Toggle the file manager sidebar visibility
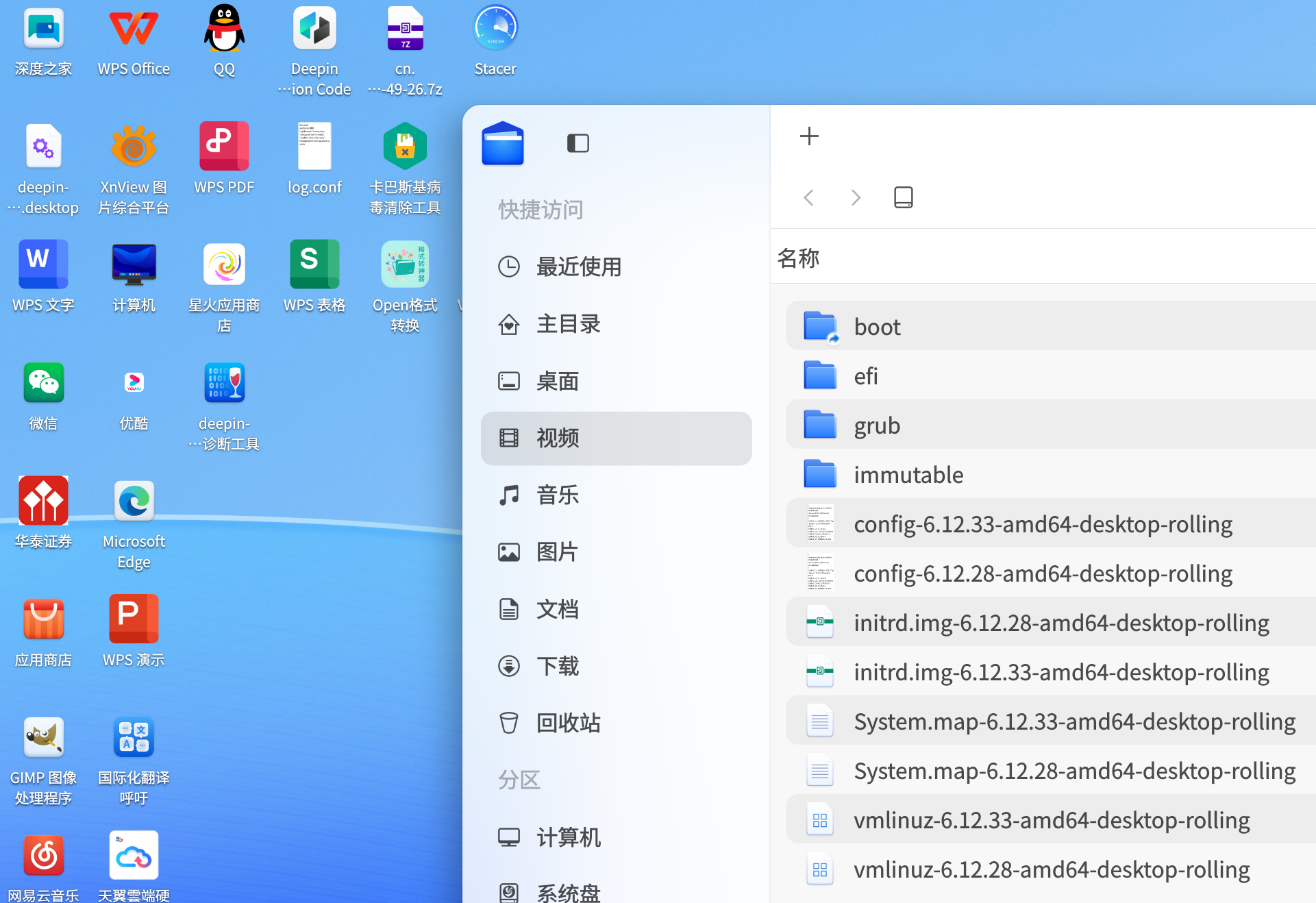Screen dimensions: 1316x903 point(578,143)
